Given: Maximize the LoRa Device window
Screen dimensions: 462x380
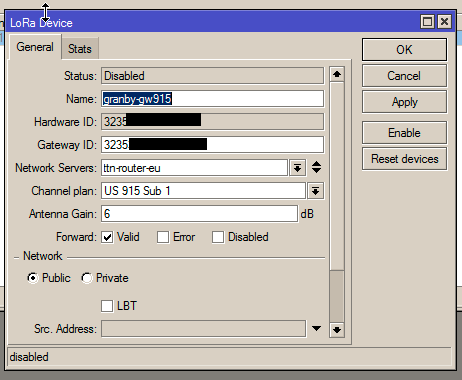Looking at the screenshot, I should pos(427,22).
